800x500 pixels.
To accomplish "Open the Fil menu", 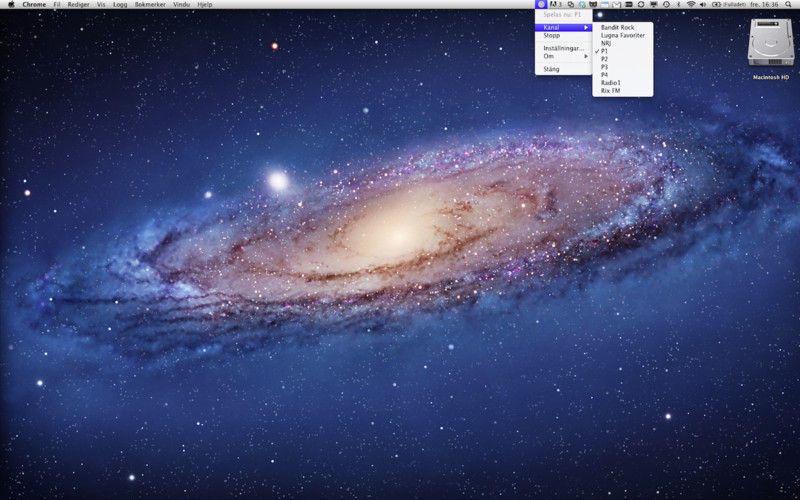I will [x=57, y=4].
